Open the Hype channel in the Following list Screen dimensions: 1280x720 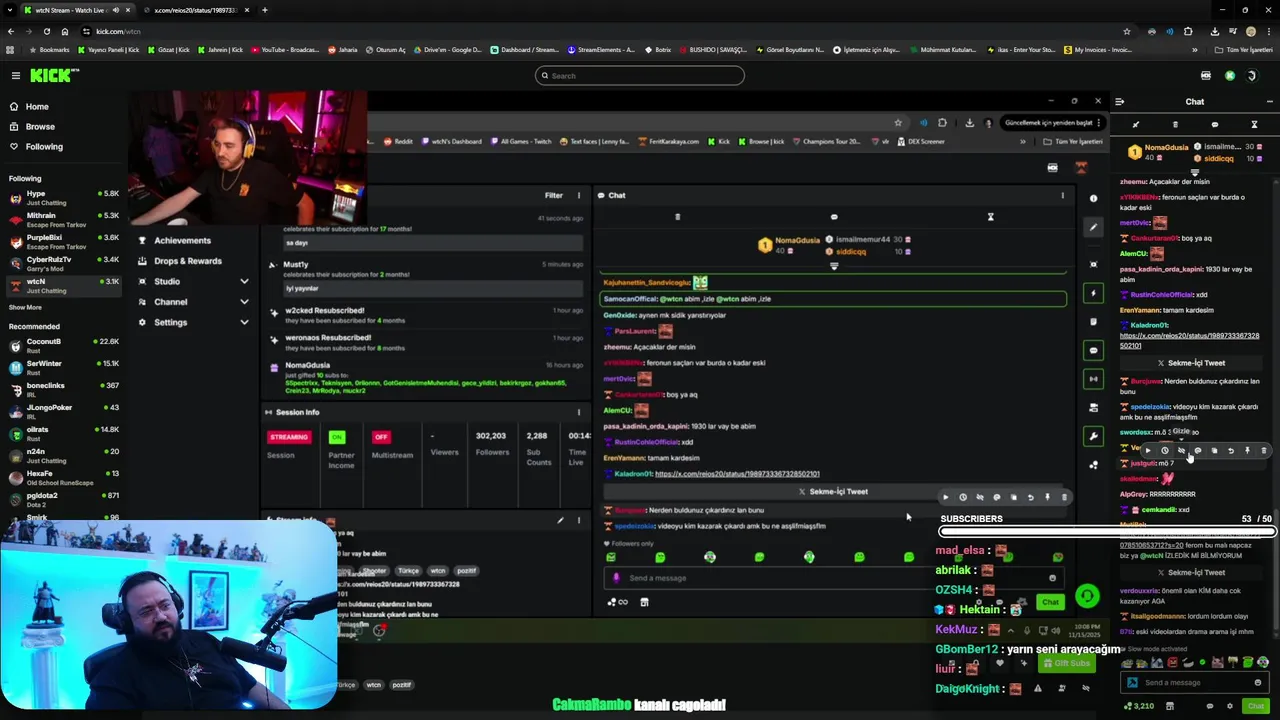pyautogui.click(x=62, y=198)
